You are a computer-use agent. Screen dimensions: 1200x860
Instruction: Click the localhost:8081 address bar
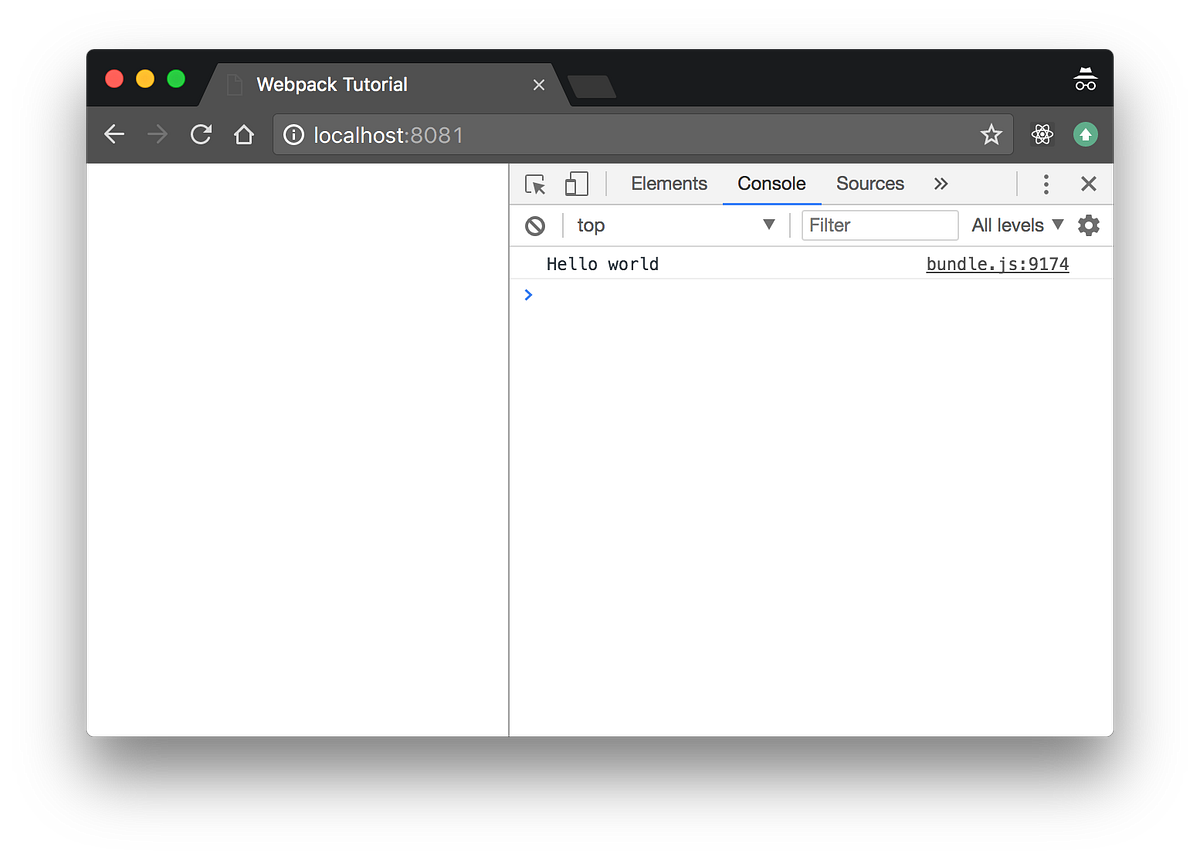coord(643,135)
